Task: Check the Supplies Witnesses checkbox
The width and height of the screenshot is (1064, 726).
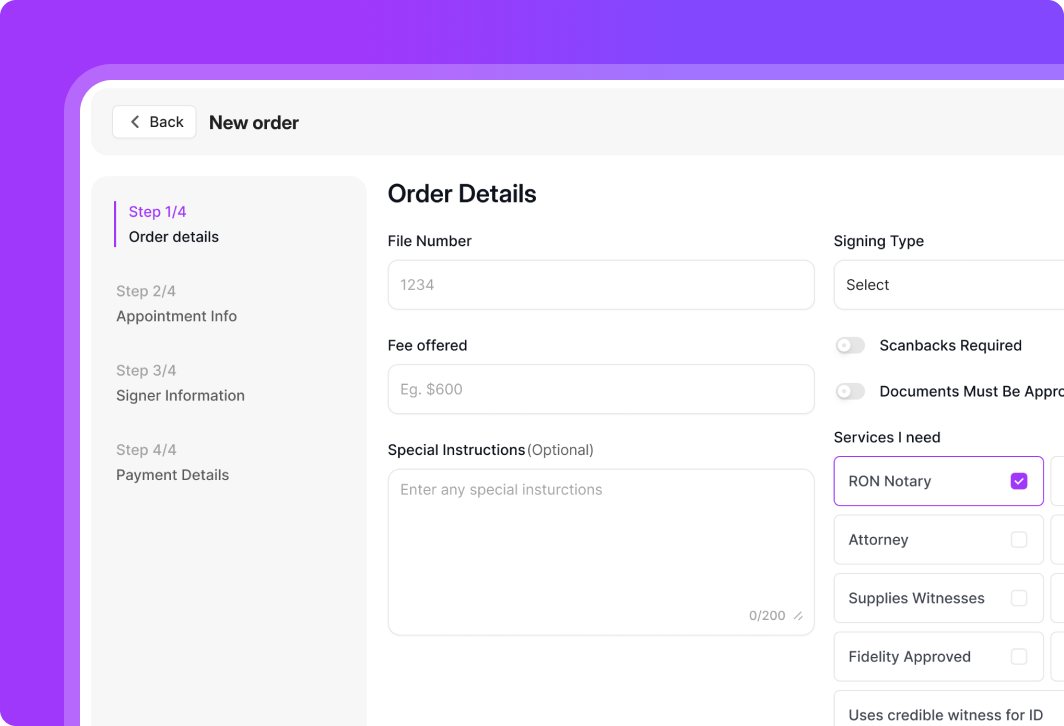Action: pyautogui.click(x=1019, y=598)
